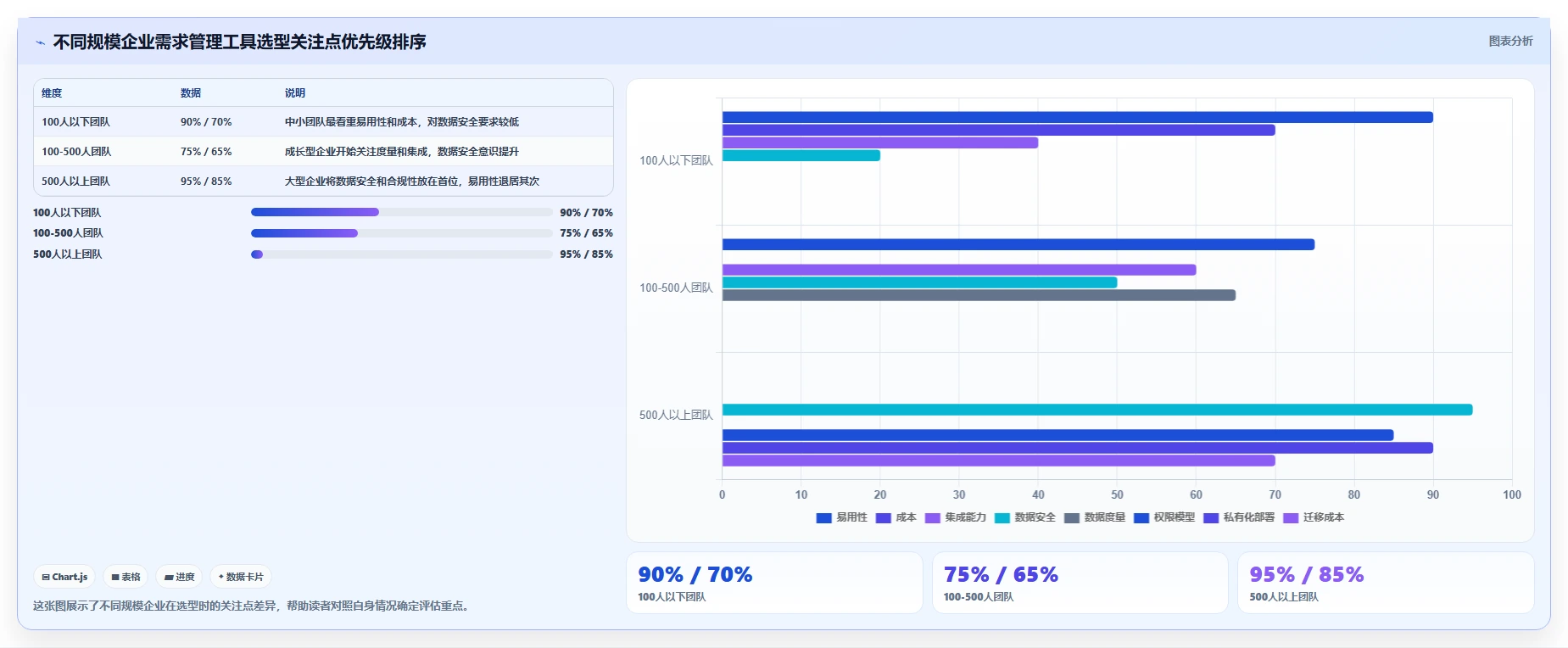This screenshot has width=1568, height=648.
Task: Click the 500人以上团队 y-axis label
Action: pyautogui.click(x=676, y=415)
